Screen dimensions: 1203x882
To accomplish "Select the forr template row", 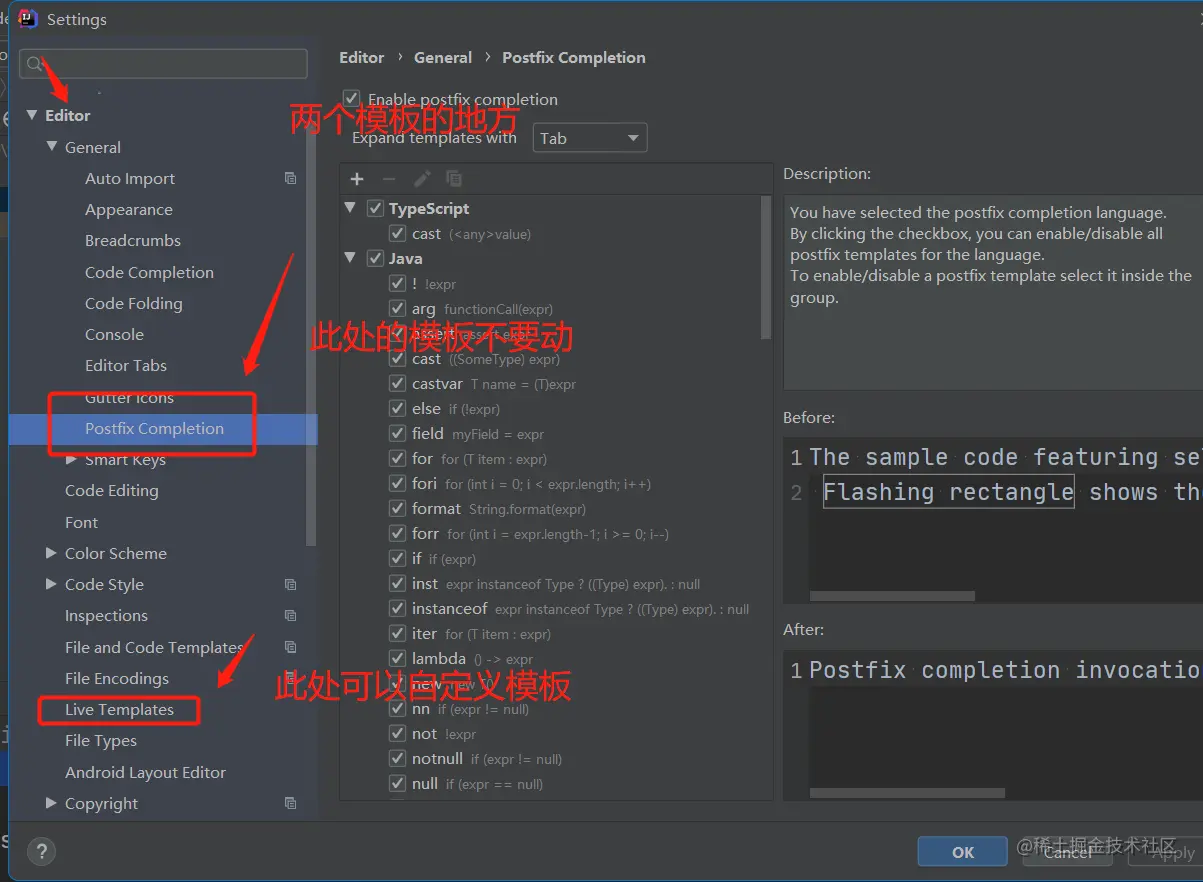I will point(555,533).
